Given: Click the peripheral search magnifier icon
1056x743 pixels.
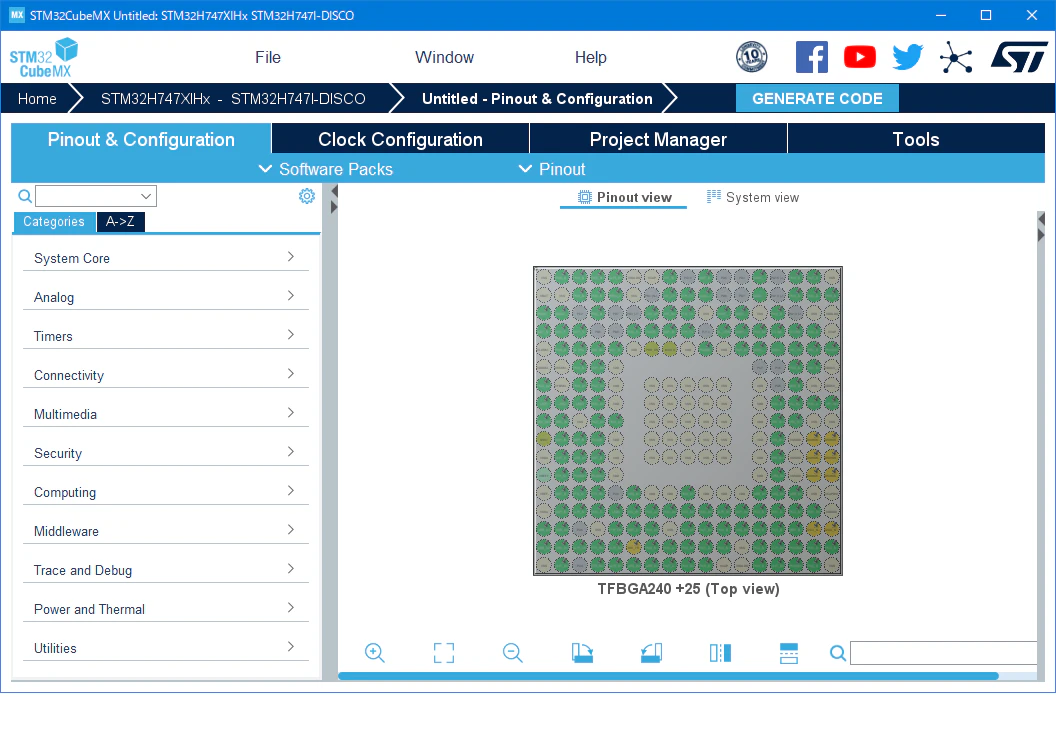Looking at the screenshot, I should tap(25, 196).
